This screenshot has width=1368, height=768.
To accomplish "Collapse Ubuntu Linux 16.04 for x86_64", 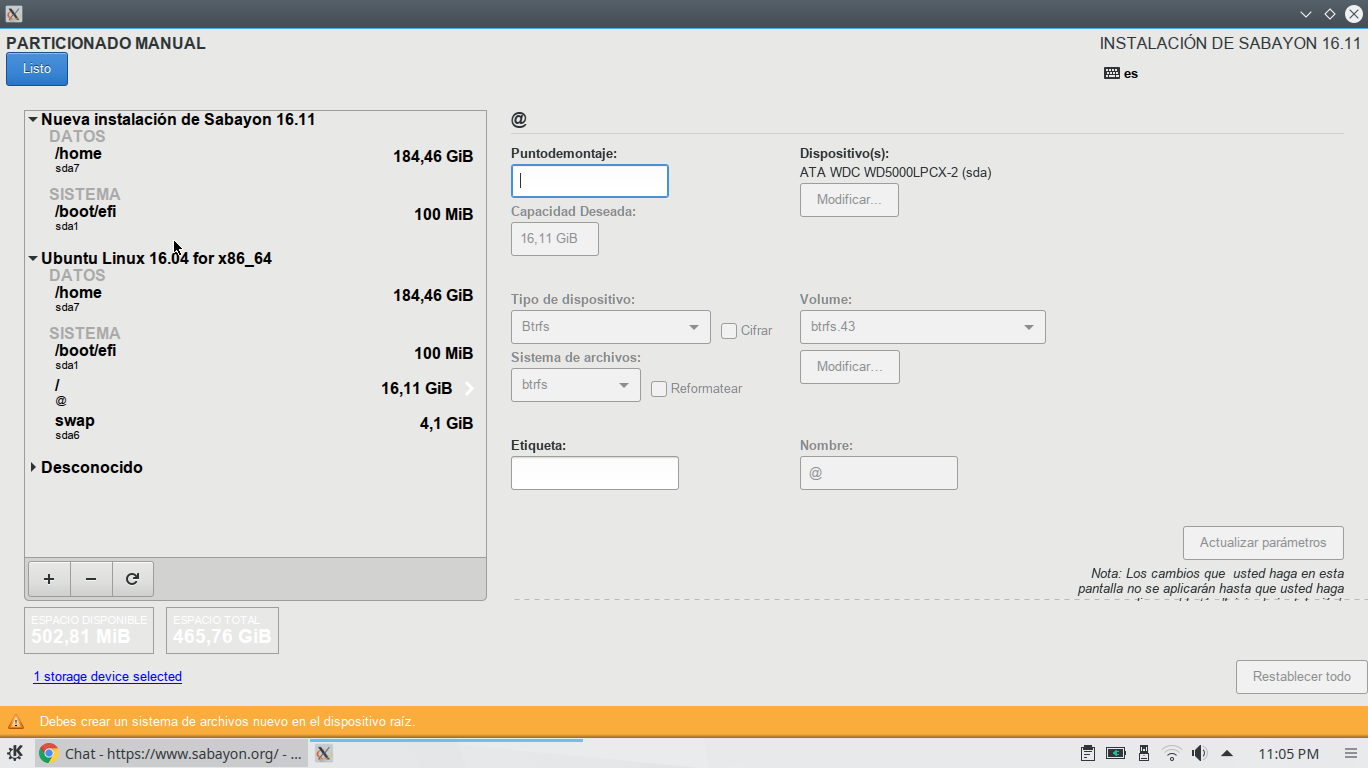I will [x=33, y=258].
